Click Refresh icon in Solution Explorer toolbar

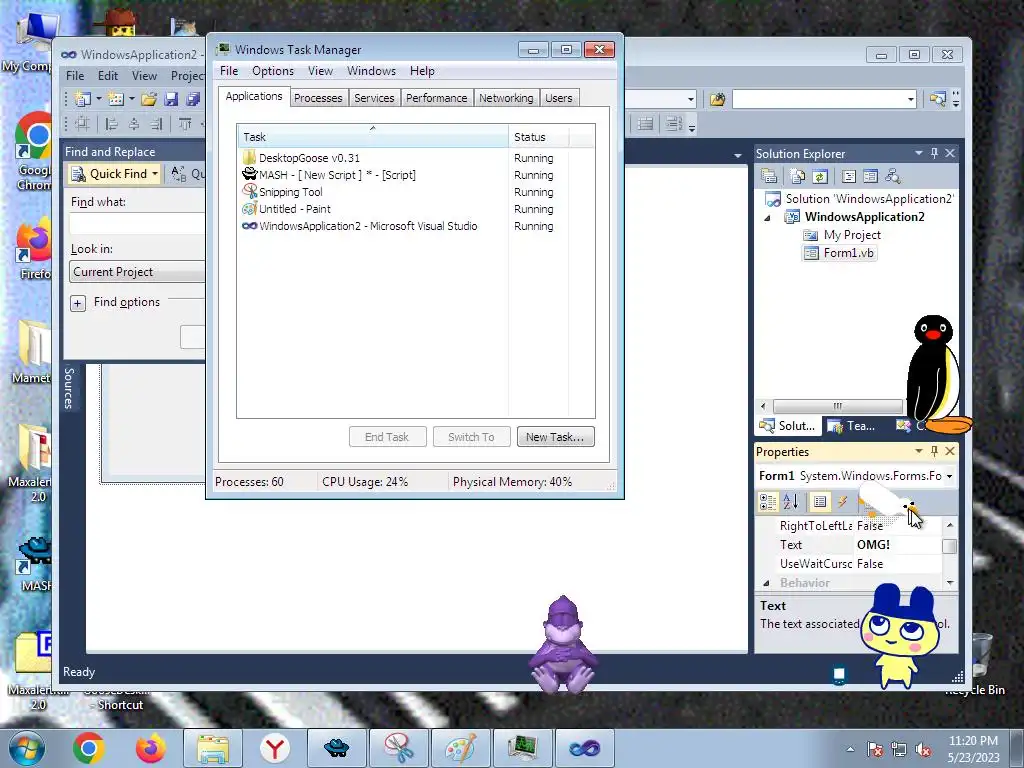click(x=820, y=176)
